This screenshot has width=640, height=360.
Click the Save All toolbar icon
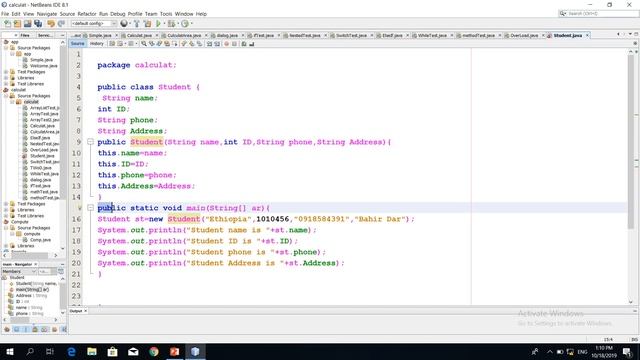point(38,24)
